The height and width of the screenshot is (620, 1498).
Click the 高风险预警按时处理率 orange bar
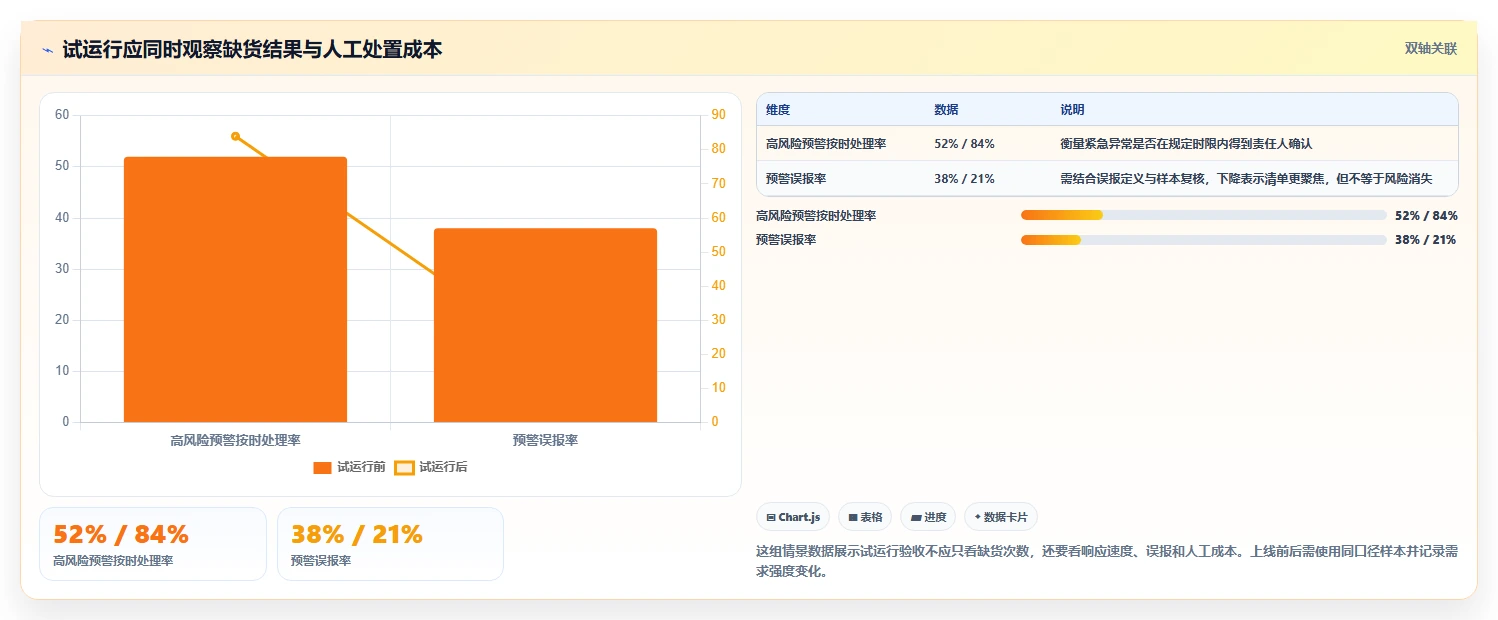click(235, 289)
